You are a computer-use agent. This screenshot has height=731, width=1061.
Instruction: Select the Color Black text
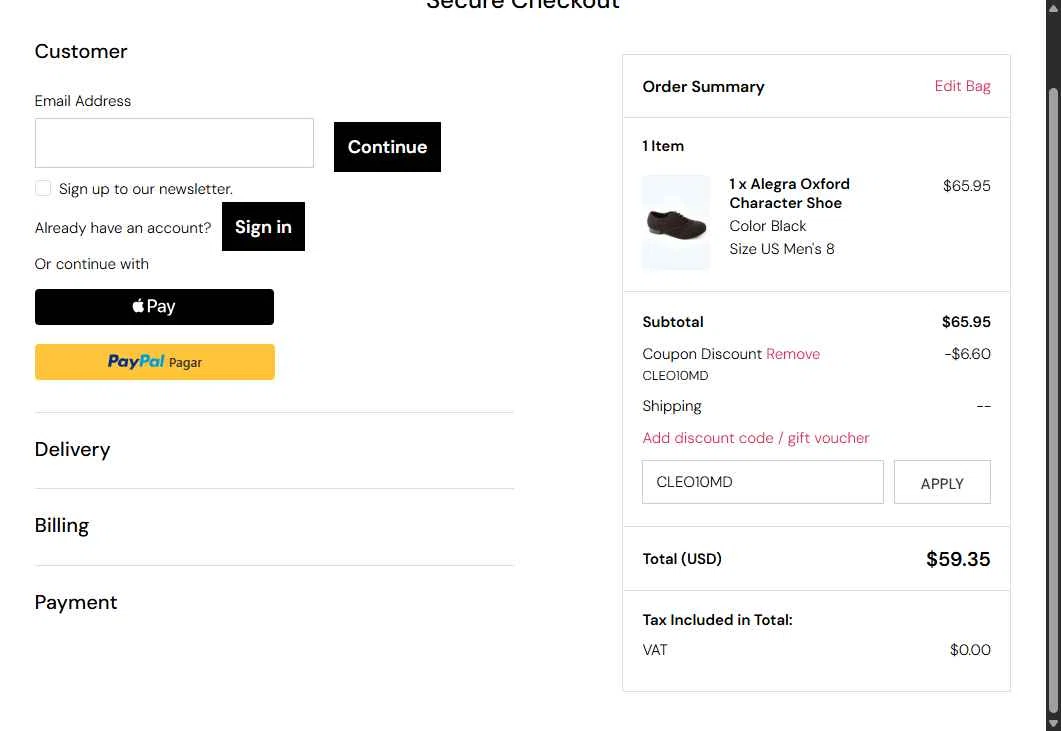[768, 226]
